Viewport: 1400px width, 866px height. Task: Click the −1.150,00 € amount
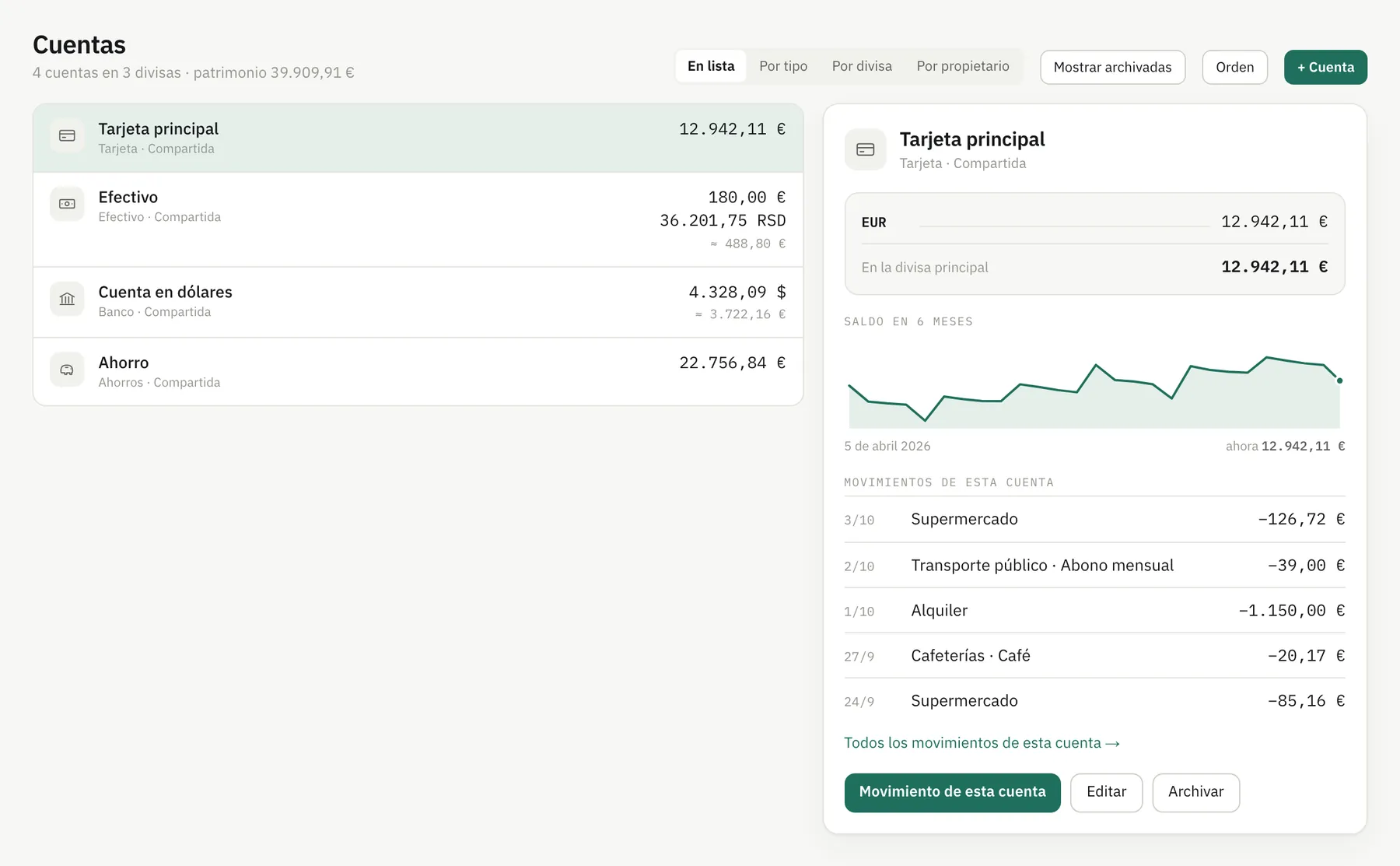click(x=1291, y=611)
